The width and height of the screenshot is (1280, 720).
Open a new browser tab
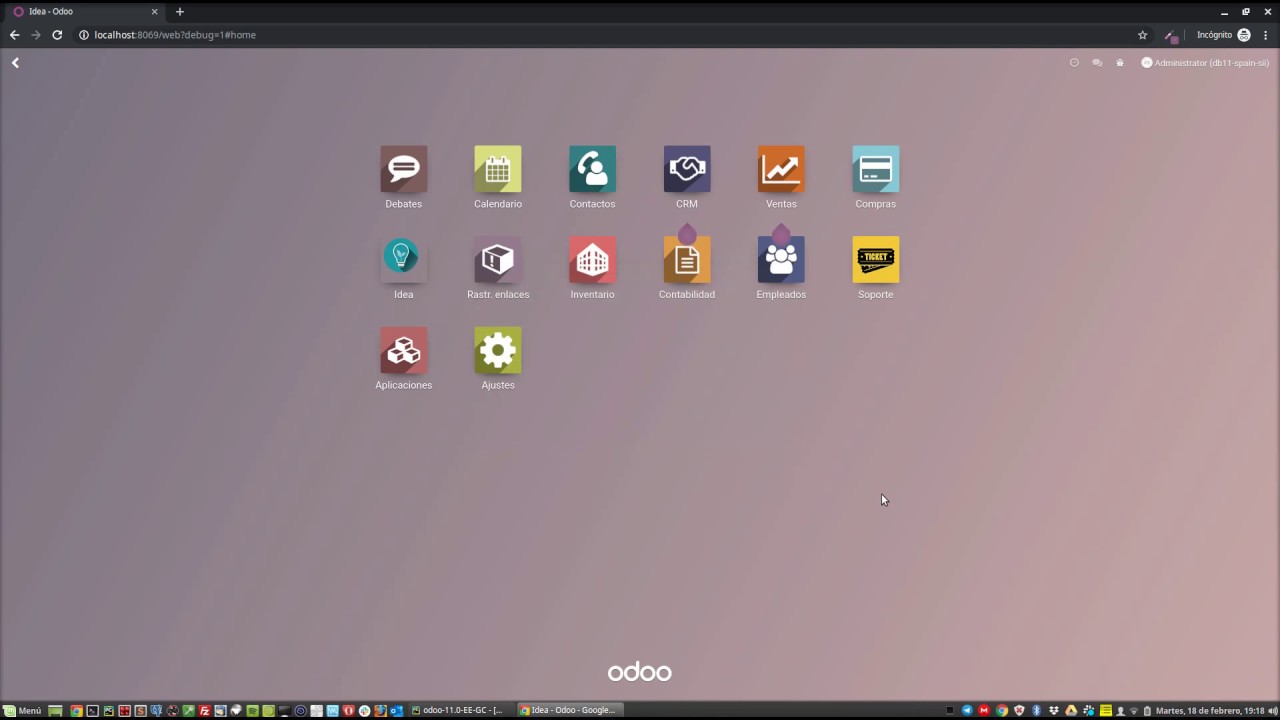(x=180, y=12)
